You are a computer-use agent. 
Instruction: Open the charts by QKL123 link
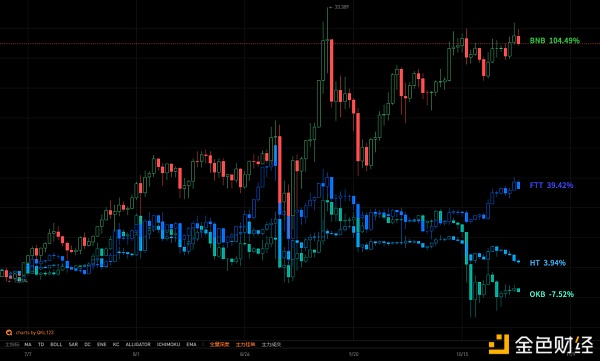tap(35, 333)
